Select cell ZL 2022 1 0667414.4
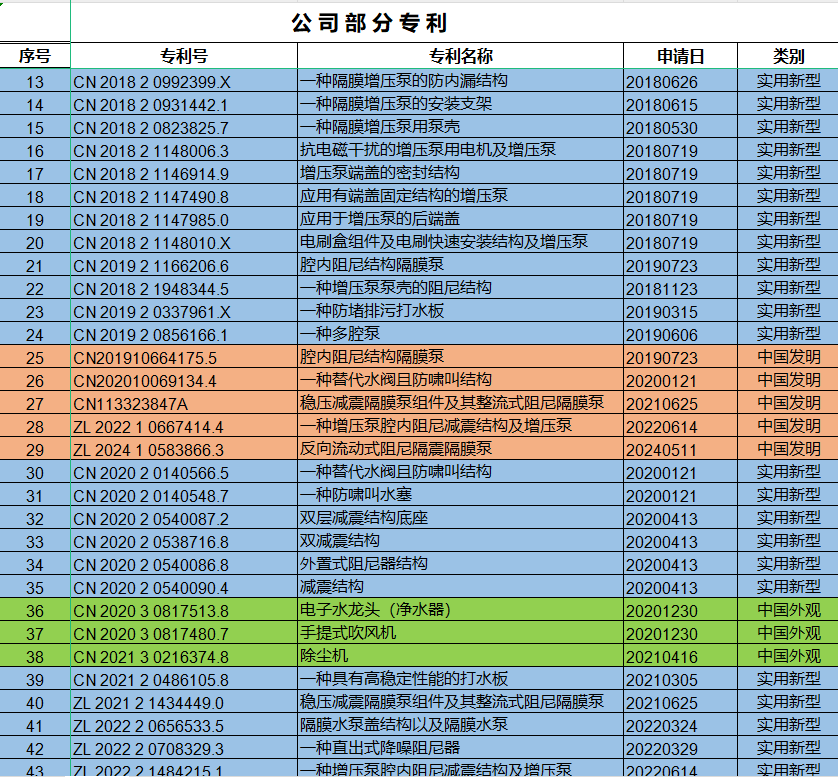Image resolution: width=838 pixels, height=777 pixels. [184, 426]
